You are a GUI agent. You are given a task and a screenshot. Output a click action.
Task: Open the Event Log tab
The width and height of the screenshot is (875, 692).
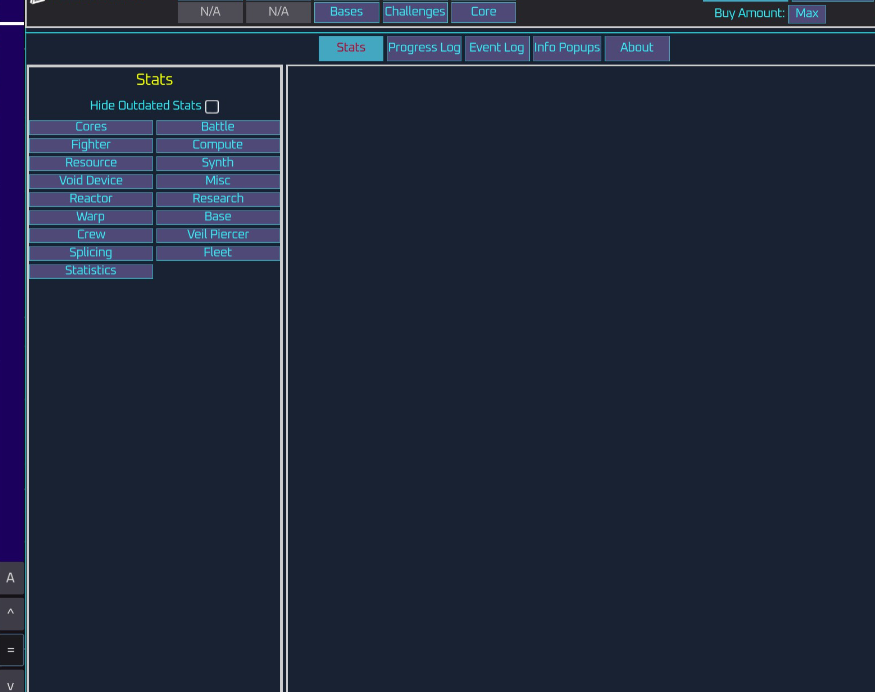click(x=497, y=47)
